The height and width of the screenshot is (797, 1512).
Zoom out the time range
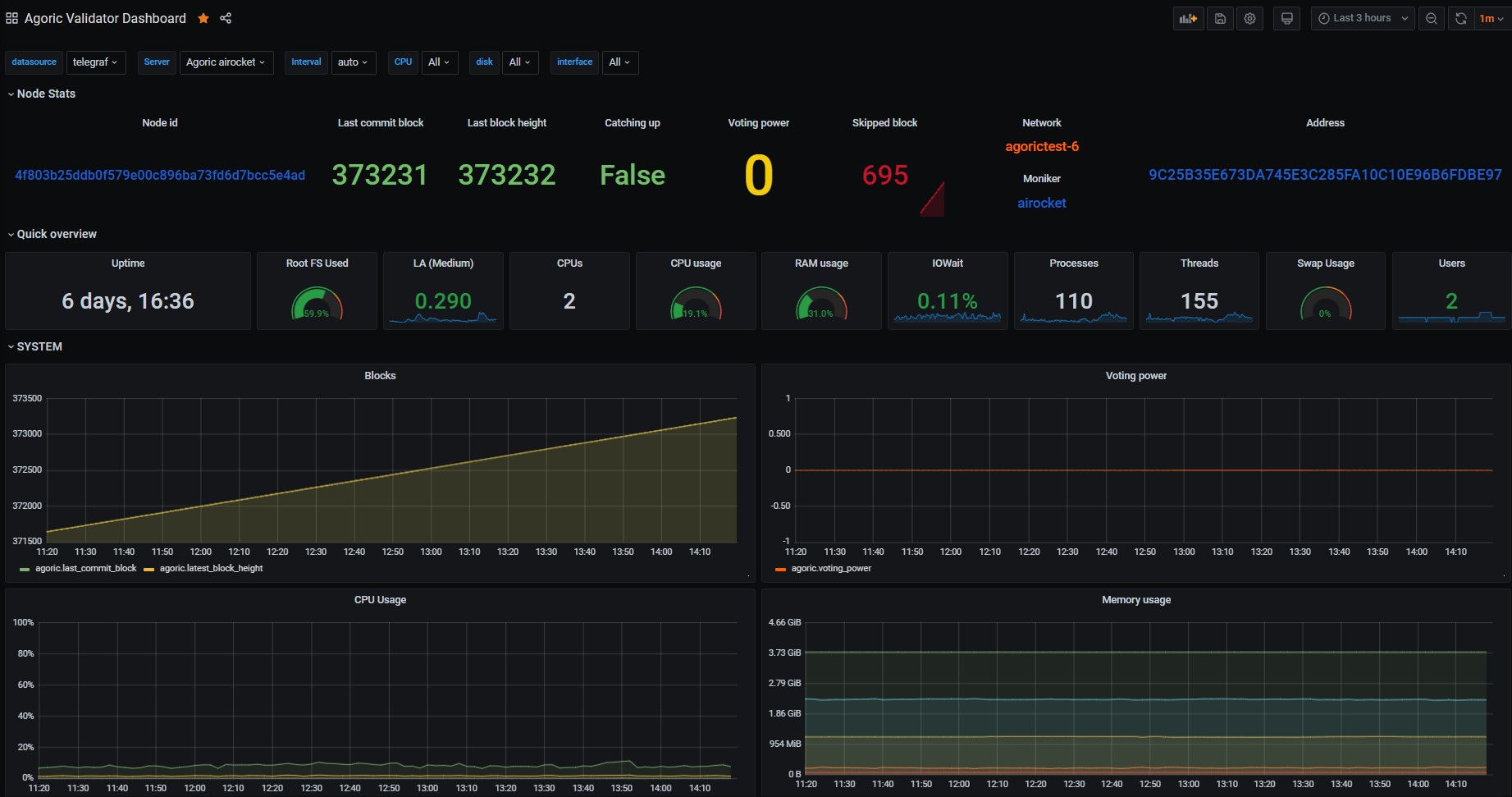click(1432, 18)
